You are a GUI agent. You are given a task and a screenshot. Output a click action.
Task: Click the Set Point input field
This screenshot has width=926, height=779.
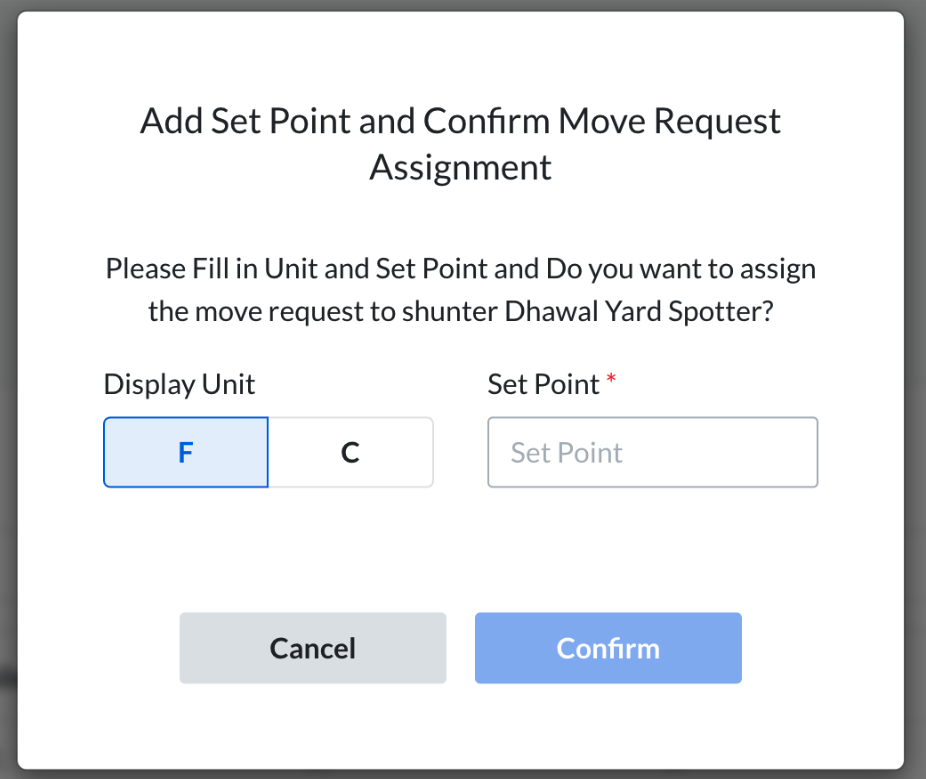652,452
